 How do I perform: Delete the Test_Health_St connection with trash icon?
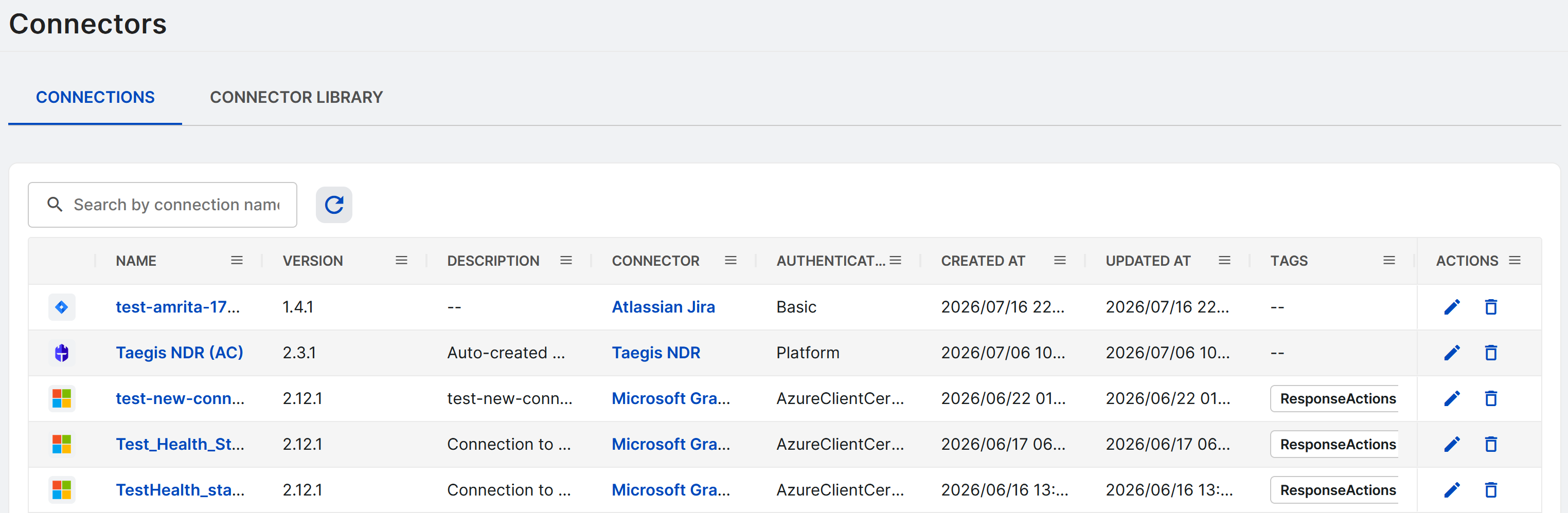[1491, 444]
